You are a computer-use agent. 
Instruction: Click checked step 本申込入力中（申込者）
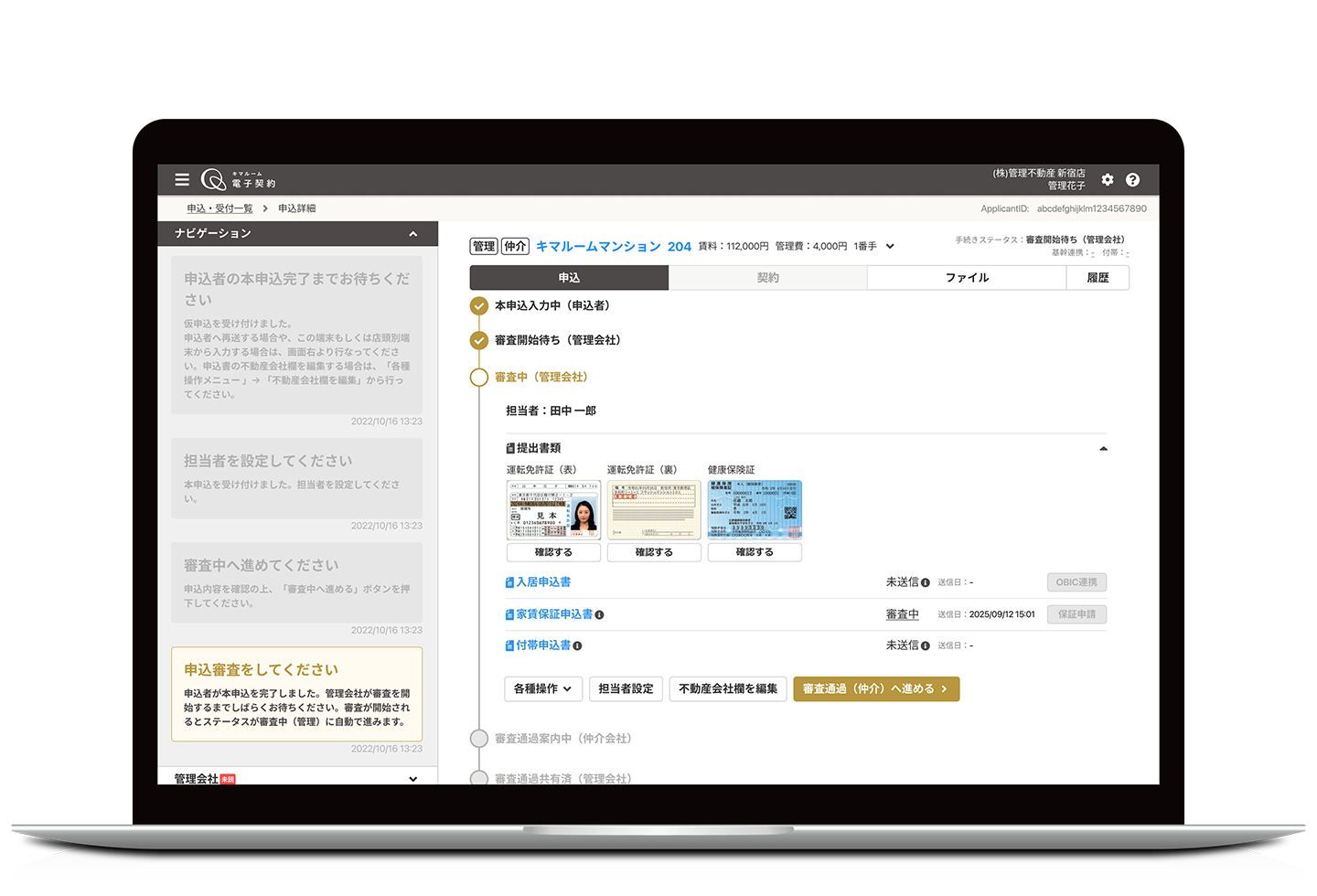click(x=479, y=306)
